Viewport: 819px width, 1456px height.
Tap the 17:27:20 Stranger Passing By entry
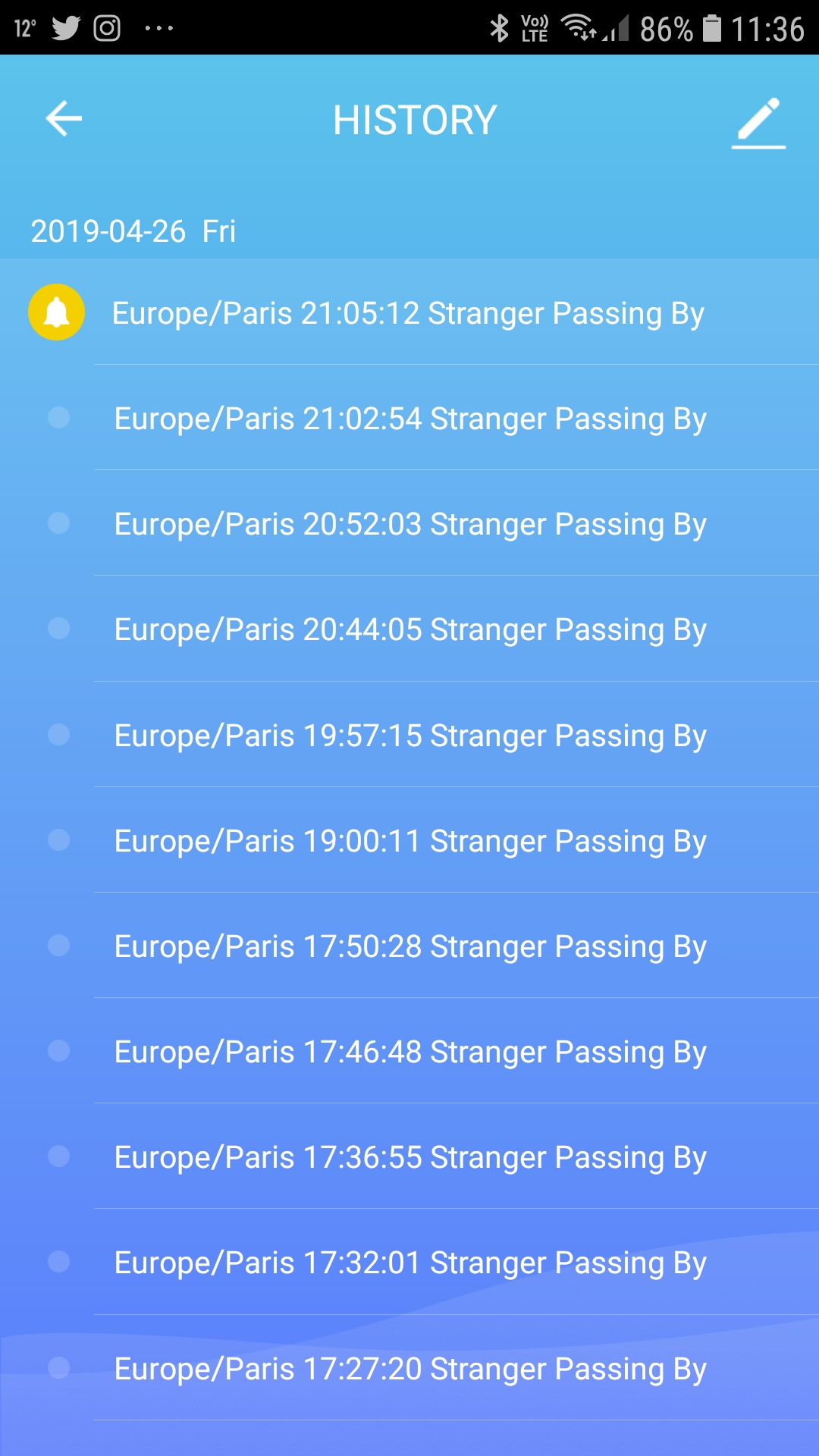pos(409,1369)
